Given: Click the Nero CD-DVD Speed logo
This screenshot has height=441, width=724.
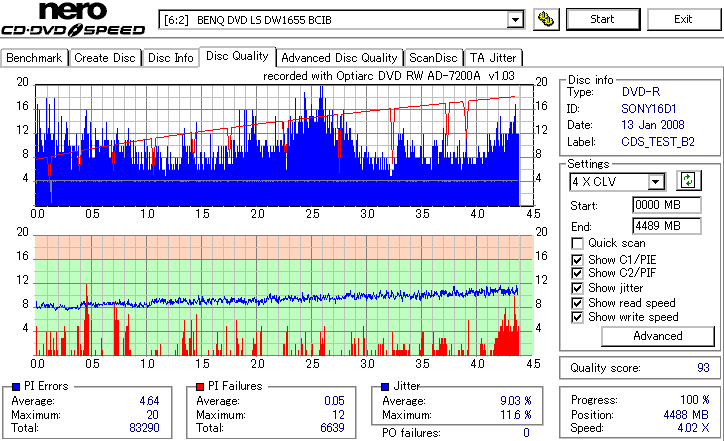Looking at the screenshot, I should pyautogui.click(x=73, y=19).
